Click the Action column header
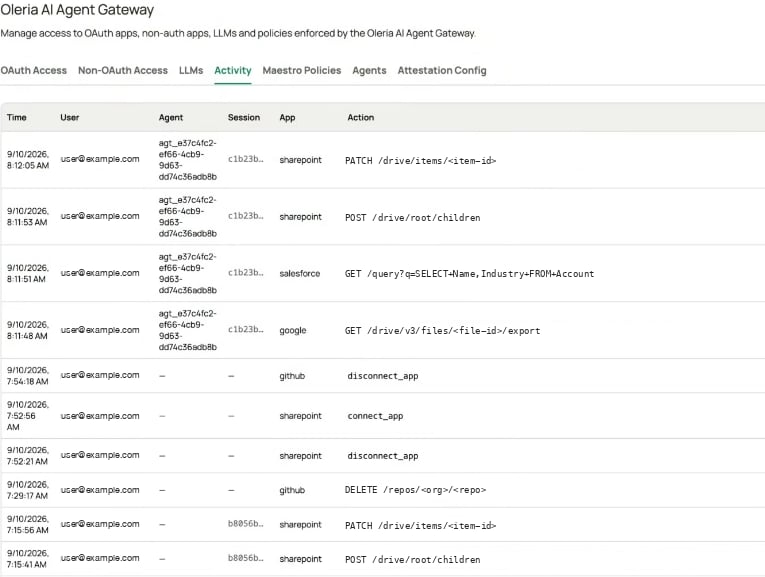765x577 pixels. coord(361,117)
